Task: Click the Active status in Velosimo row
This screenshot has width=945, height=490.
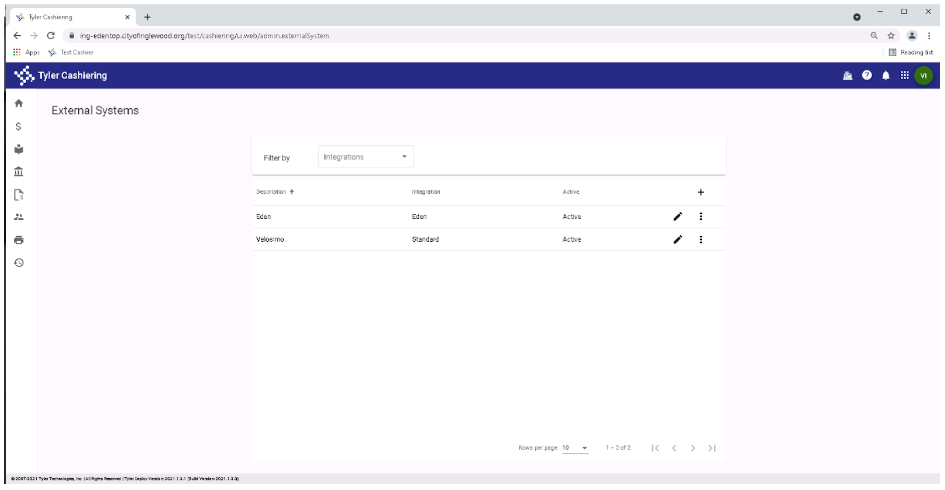Action: pyautogui.click(x=571, y=239)
